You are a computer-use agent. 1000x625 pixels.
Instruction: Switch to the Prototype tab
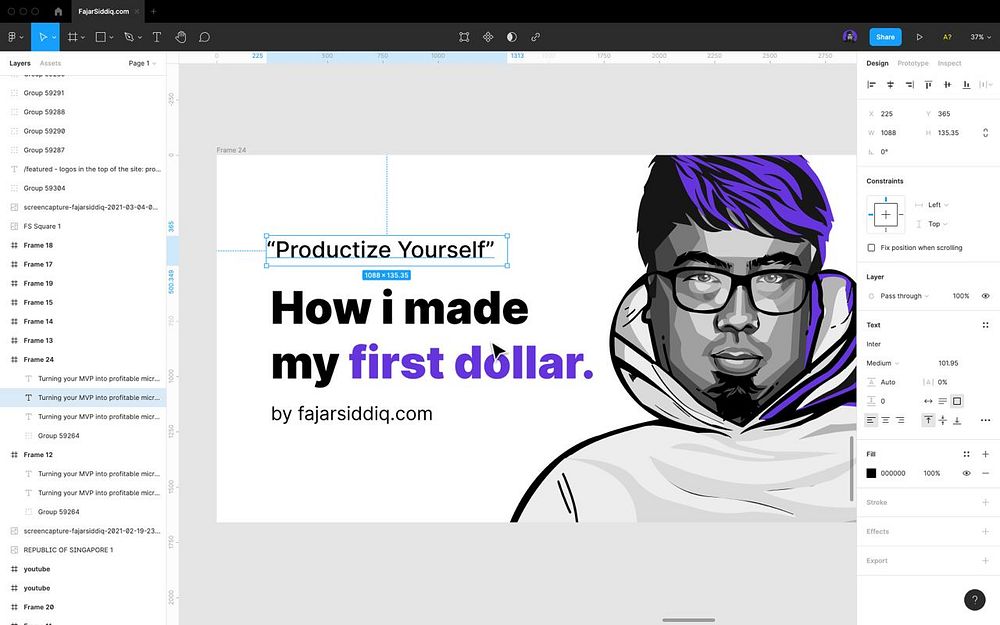click(x=913, y=63)
